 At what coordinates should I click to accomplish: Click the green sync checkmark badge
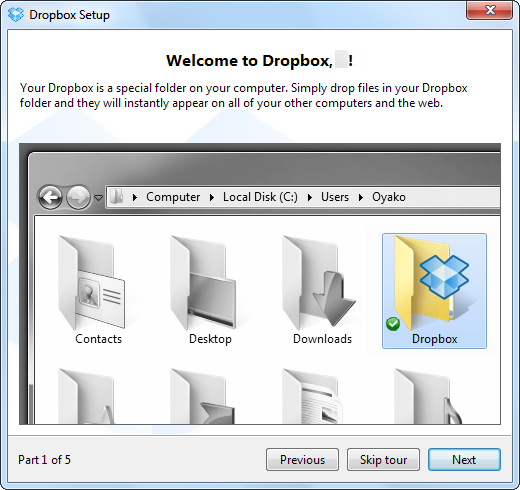click(x=393, y=324)
